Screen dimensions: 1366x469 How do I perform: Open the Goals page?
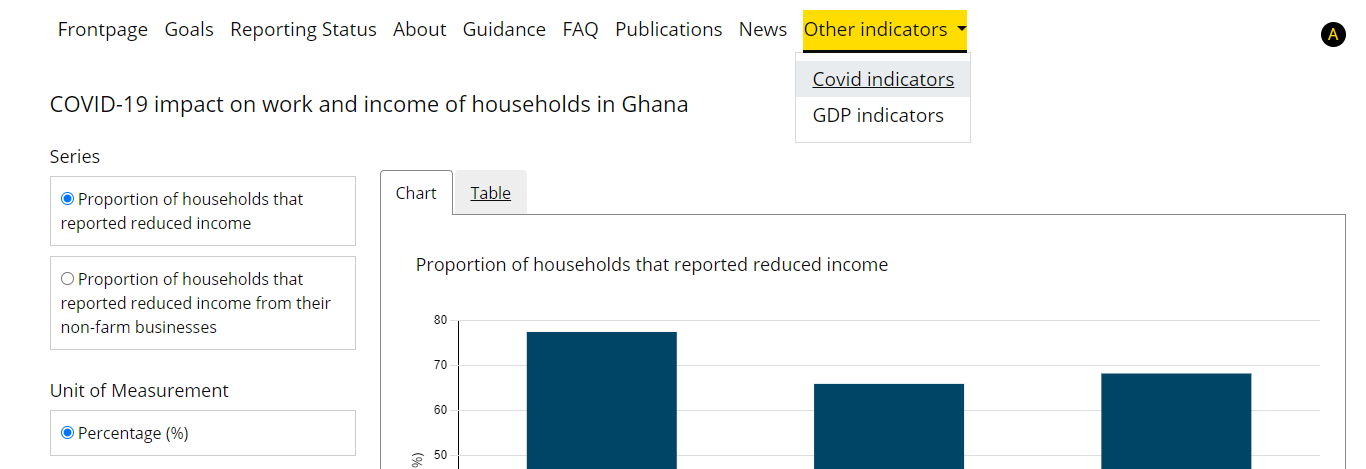[189, 30]
